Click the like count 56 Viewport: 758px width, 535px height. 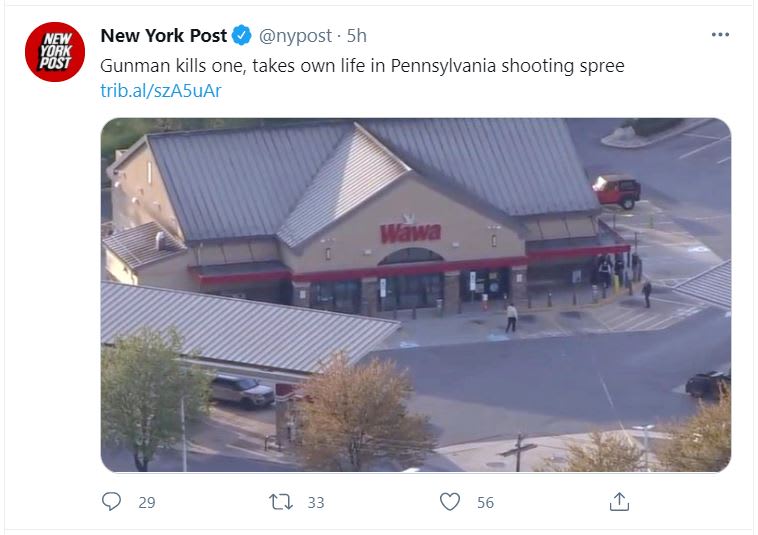click(485, 503)
